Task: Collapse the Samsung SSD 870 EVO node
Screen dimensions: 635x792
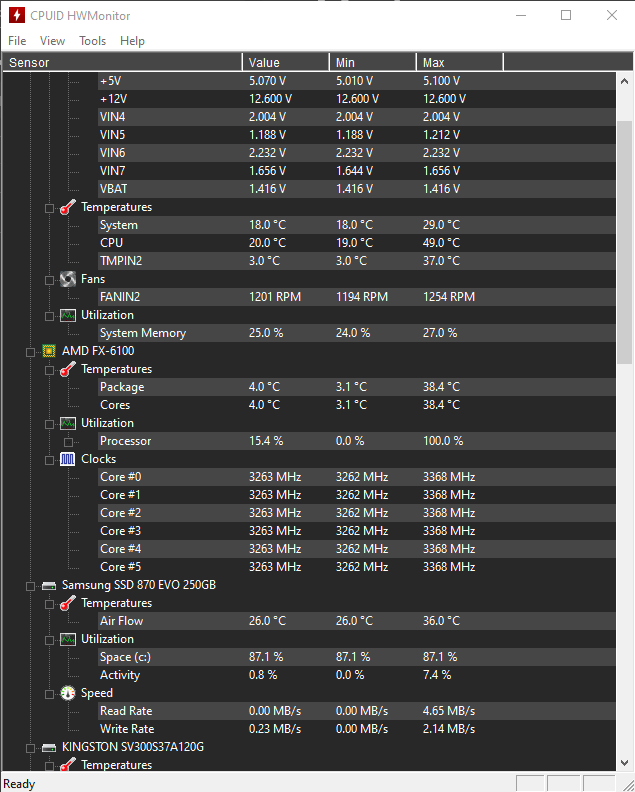Action: click(30, 586)
